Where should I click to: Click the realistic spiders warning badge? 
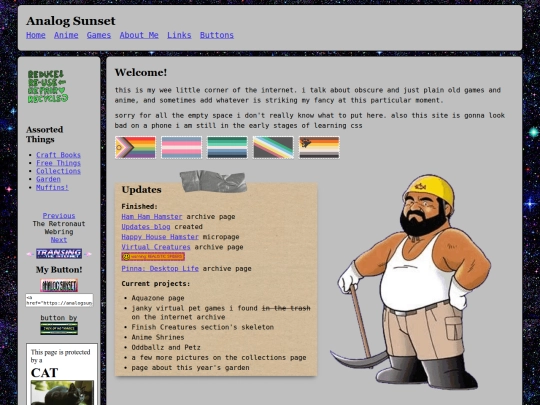click(153, 257)
